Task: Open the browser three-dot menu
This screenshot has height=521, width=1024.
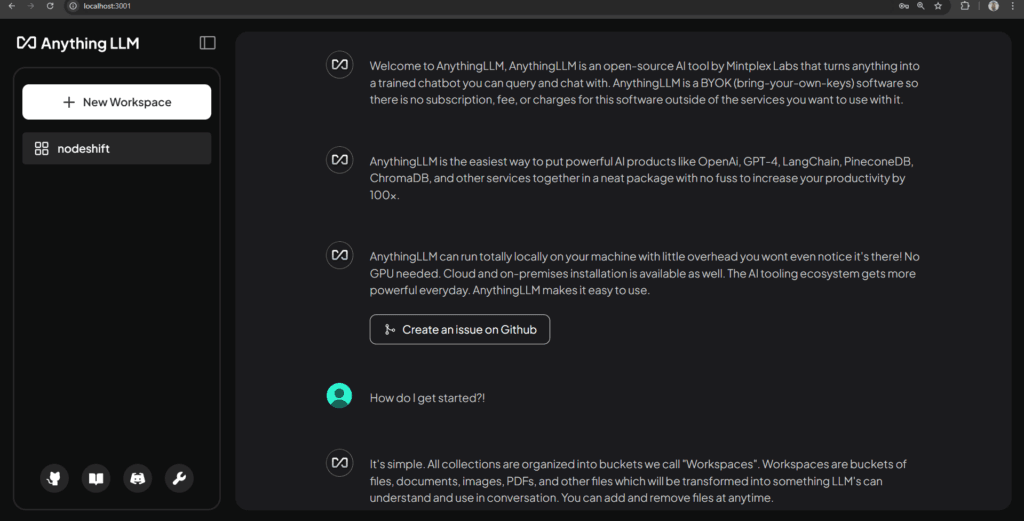Action: [1013, 6]
